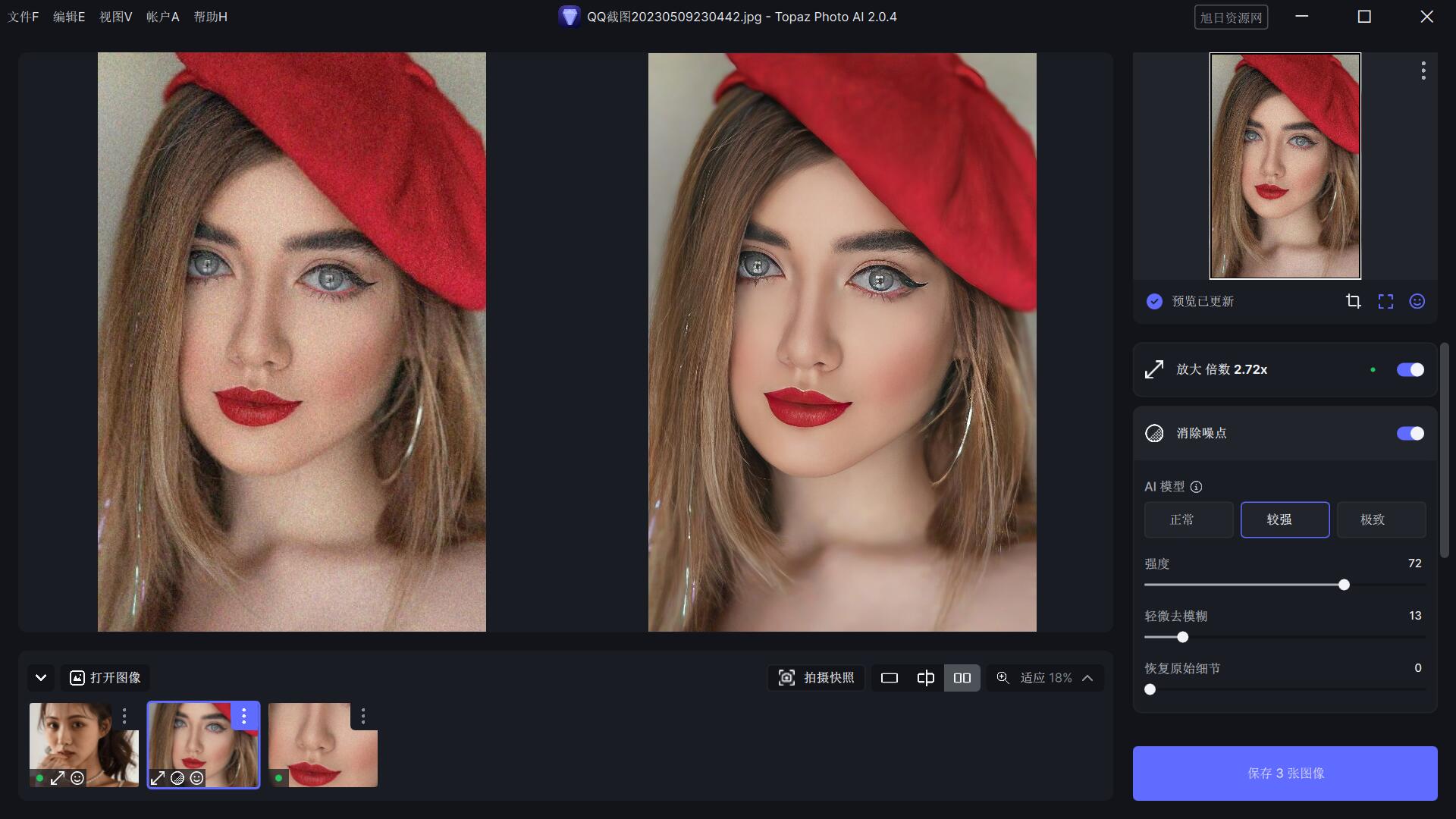Viewport: 1456px width, 819px height.
Task: Click 拍摄快照 snapshot button
Action: click(816, 677)
